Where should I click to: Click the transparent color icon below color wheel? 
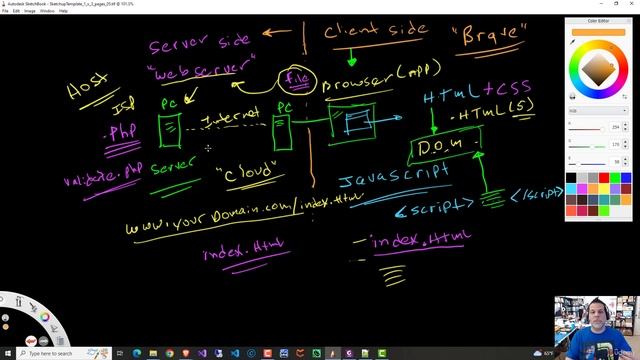pyautogui.click(x=573, y=96)
